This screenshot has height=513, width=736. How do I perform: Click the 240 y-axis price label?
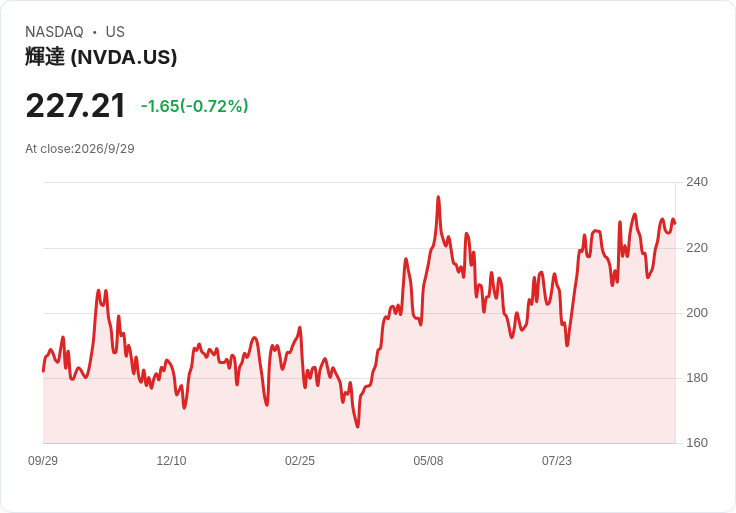[x=697, y=182]
